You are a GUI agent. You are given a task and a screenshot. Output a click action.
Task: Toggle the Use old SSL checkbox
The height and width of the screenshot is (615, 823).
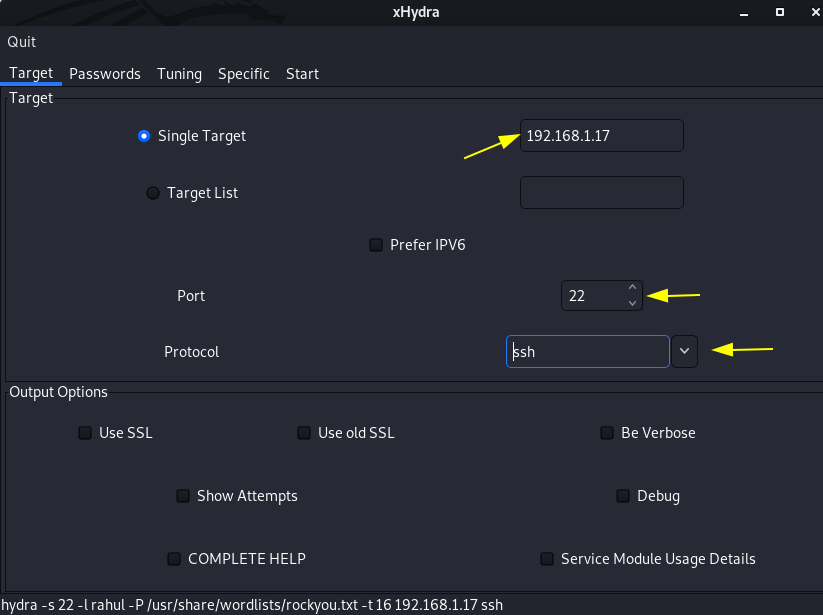[x=304, y=433]
